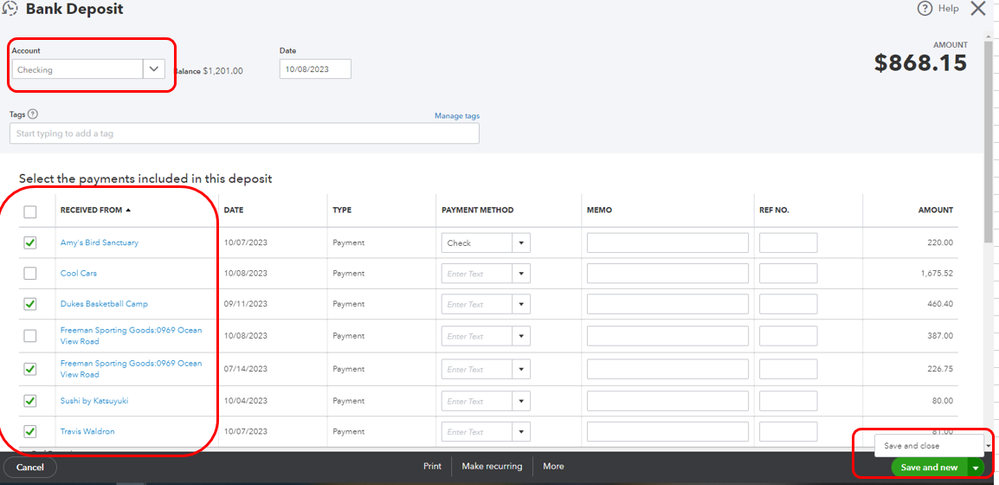
Task: Uncheck the Travis Waldron payment checkbox
Action: 30,431
